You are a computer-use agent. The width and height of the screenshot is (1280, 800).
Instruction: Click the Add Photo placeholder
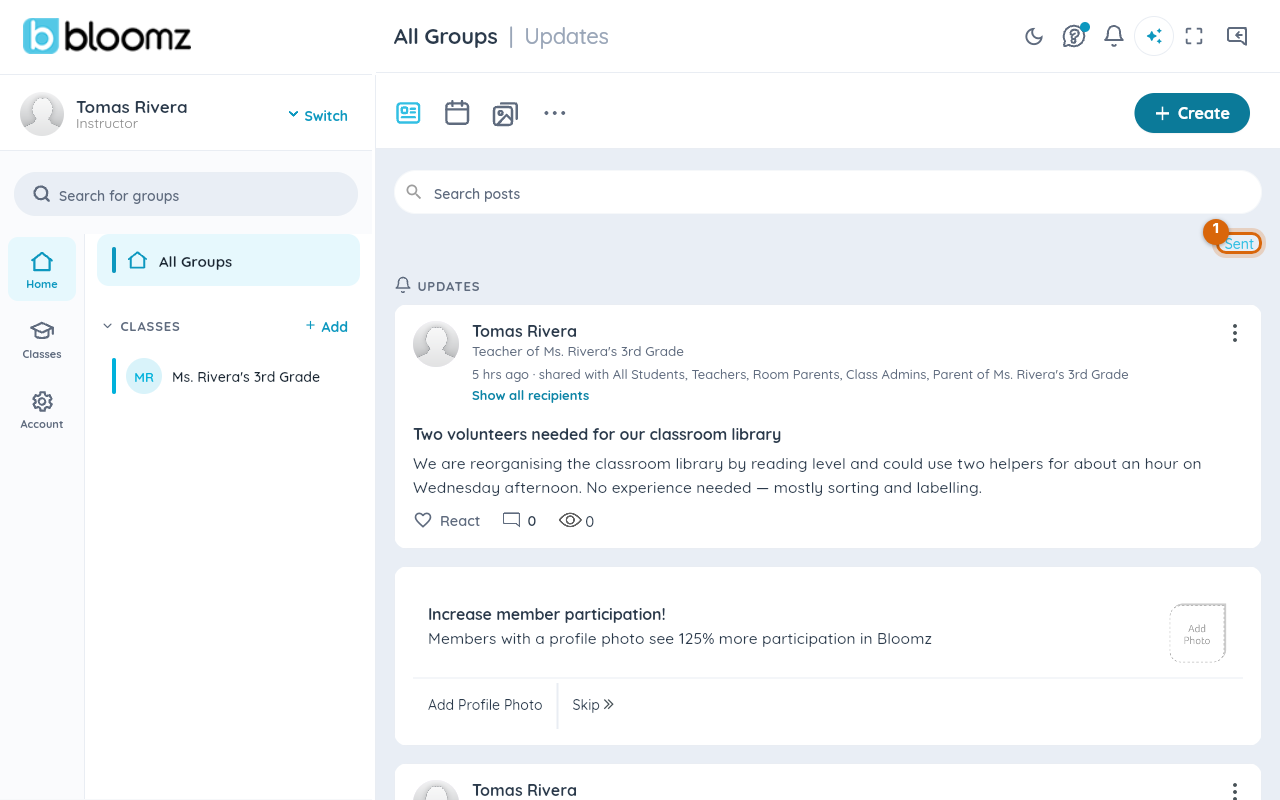(1197, 633)
